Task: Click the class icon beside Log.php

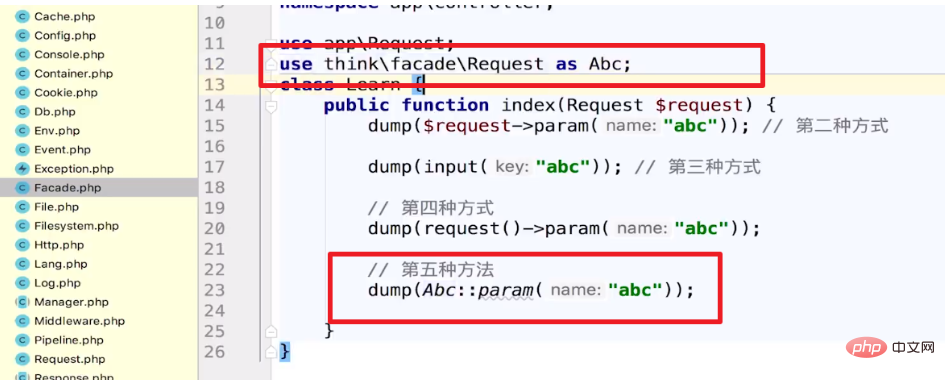Action: click(x=22, y=283)
